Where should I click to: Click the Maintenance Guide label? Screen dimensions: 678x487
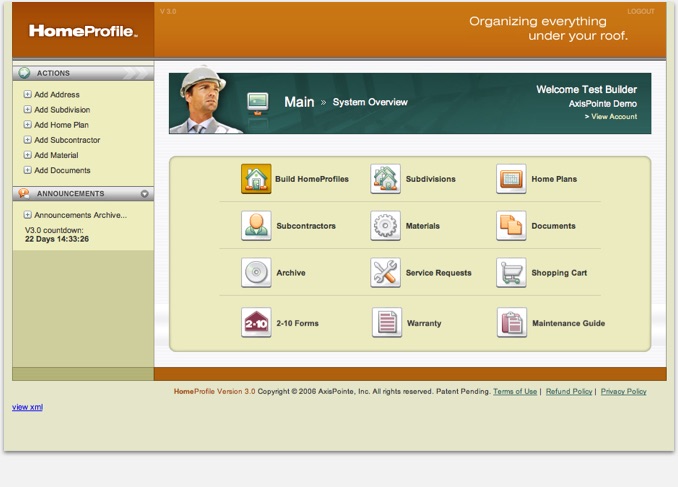coord(569,323)
